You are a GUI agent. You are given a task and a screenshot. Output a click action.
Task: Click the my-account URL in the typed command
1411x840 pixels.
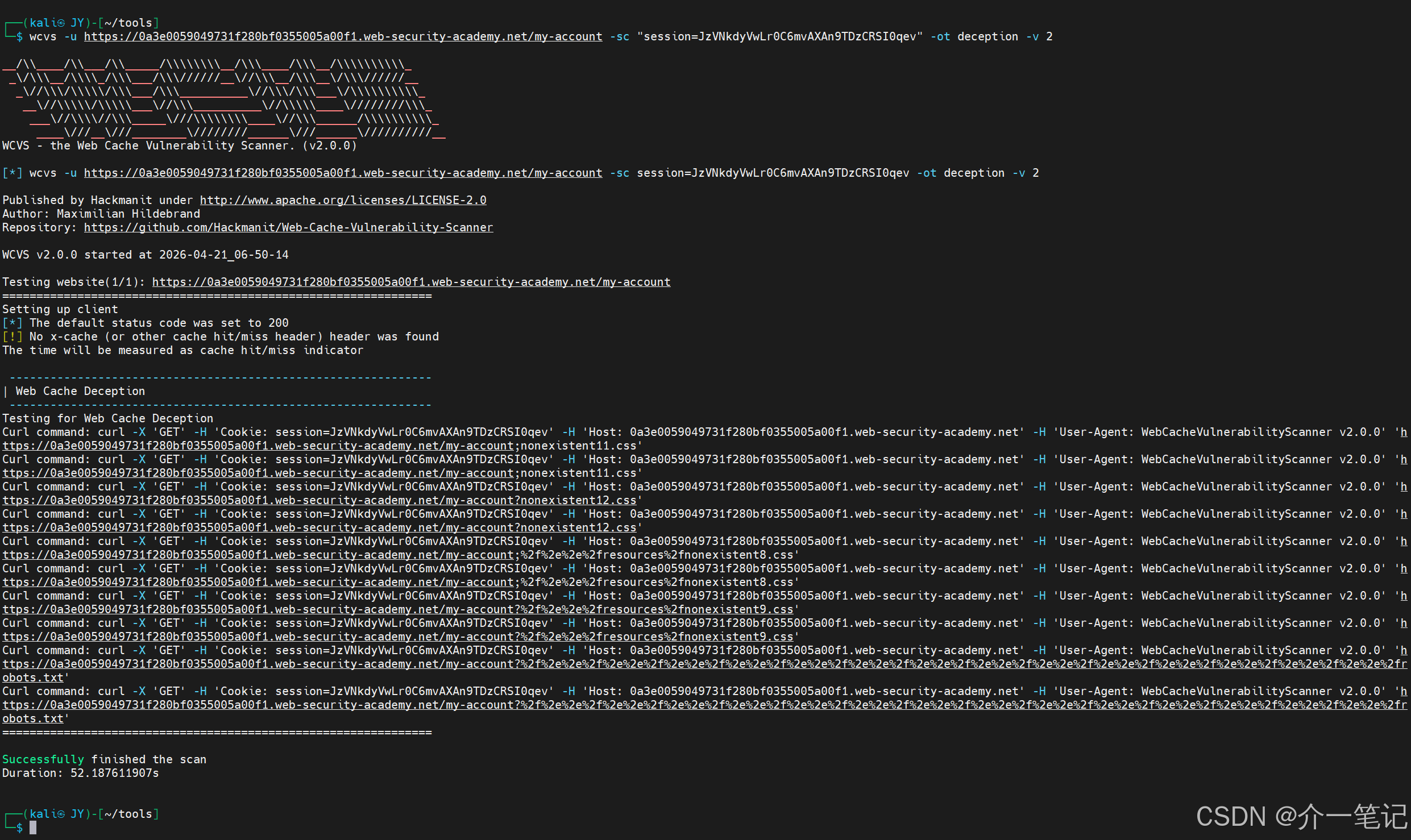(x=343, y=36)
